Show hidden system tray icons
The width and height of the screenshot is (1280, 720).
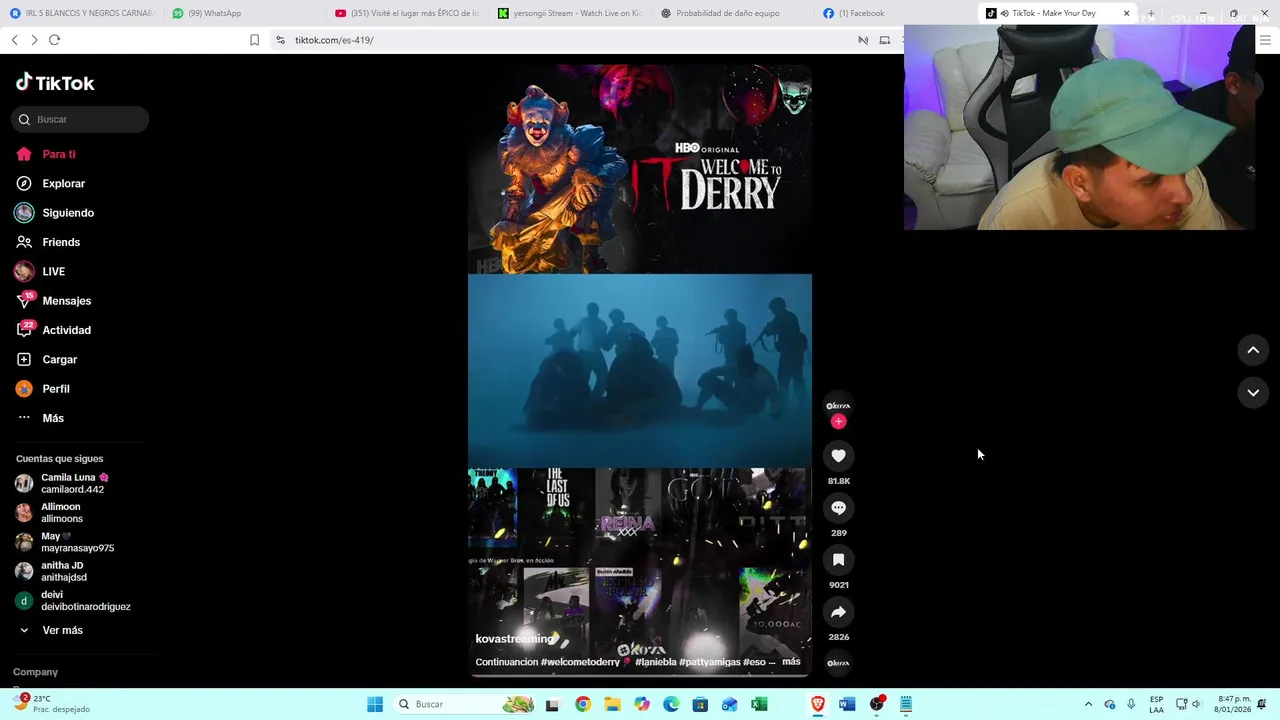coord(1088,704)
